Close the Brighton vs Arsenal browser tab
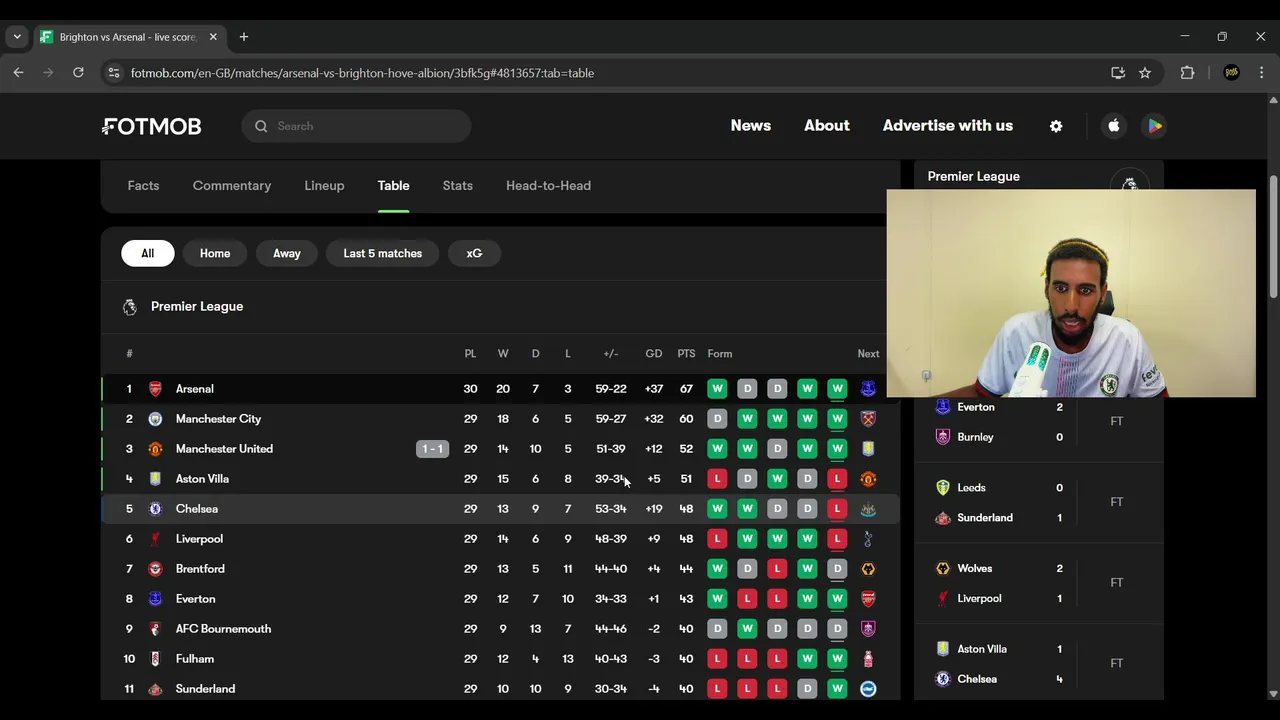 click(213, 37)
